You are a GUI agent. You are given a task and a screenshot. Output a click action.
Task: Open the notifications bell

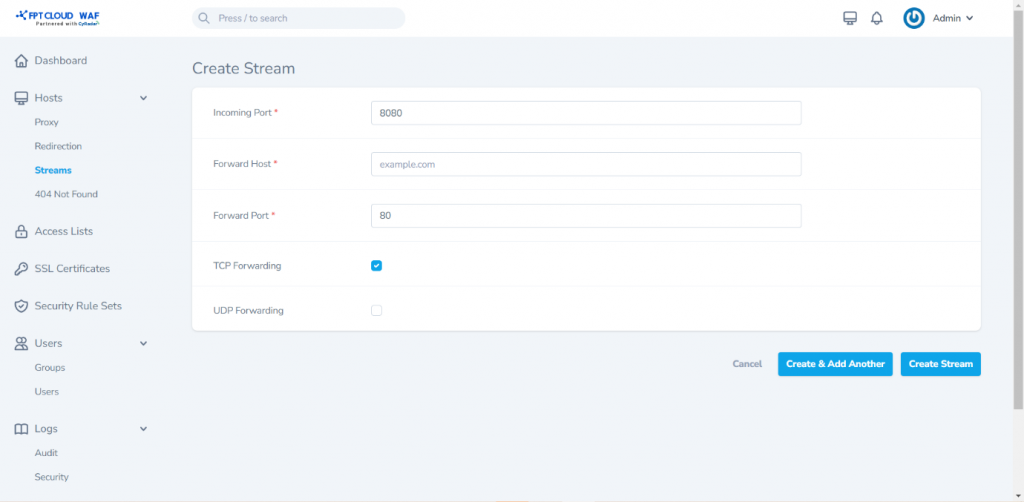tap(877, 18)
